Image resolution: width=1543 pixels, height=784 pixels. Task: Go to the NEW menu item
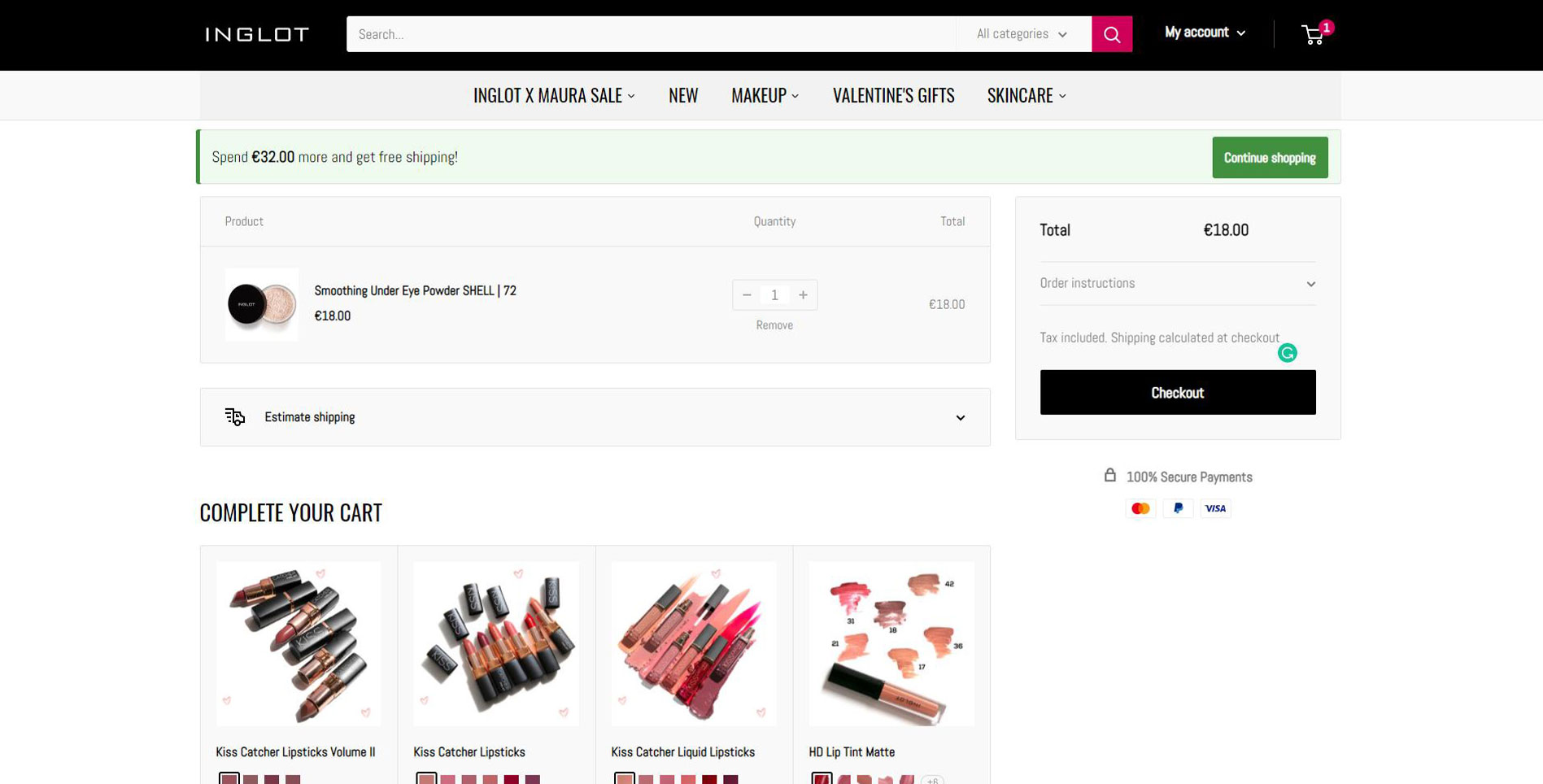coord(683,96)
